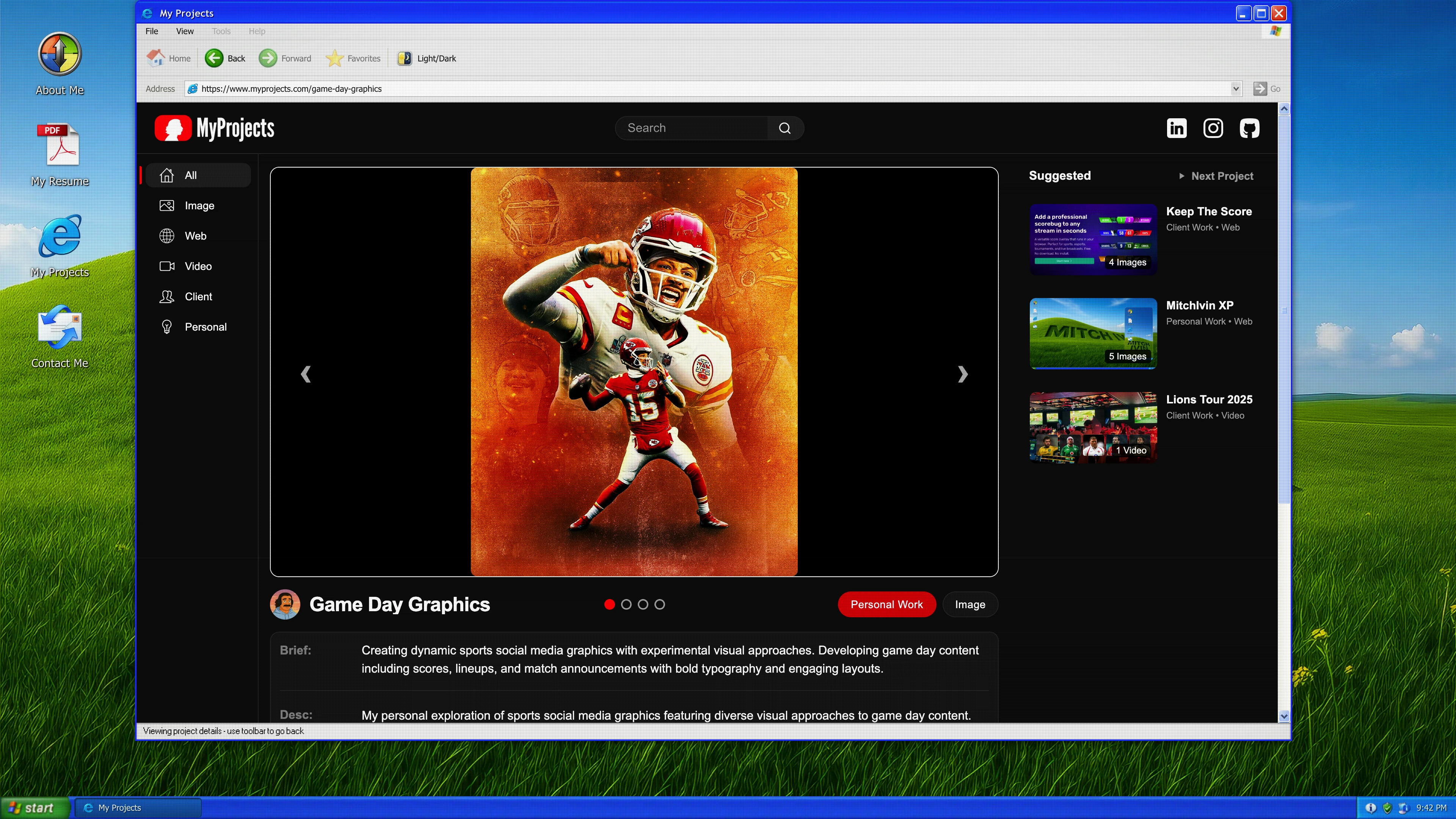Advance carousel with the right arrow
Viewport: 1456px width, 819px height.
click(x=963, y=373)
